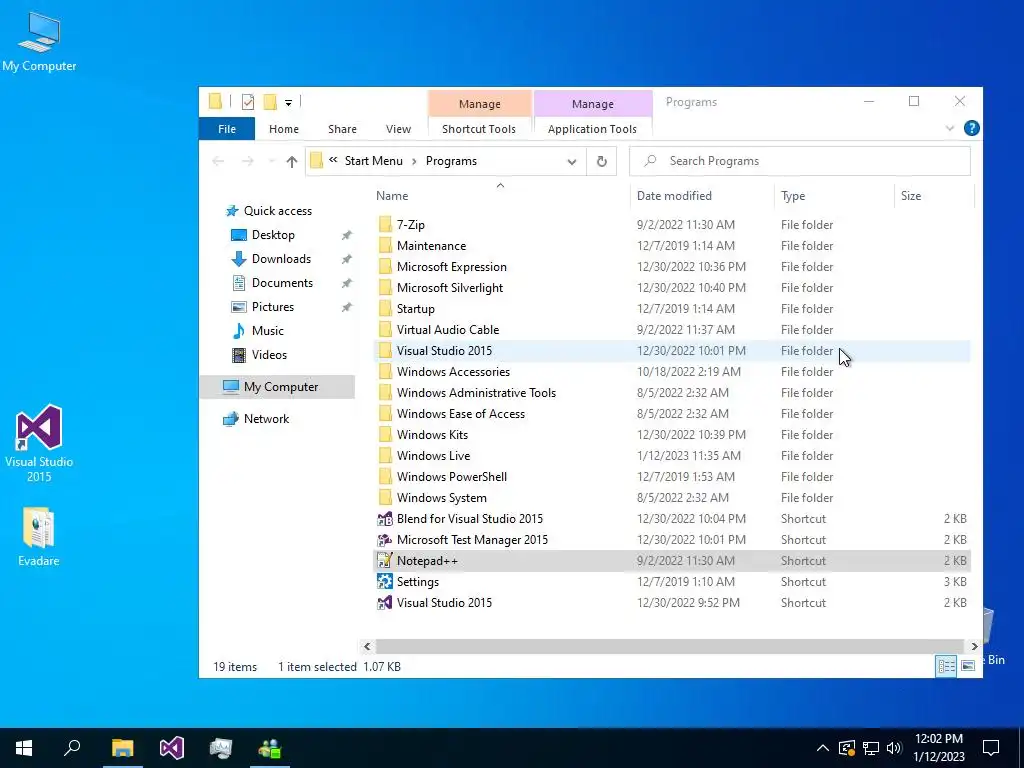This screenshot has width=1024, height=768.
Task: Switch to Details view layout
Action: [x=946, y=666]
